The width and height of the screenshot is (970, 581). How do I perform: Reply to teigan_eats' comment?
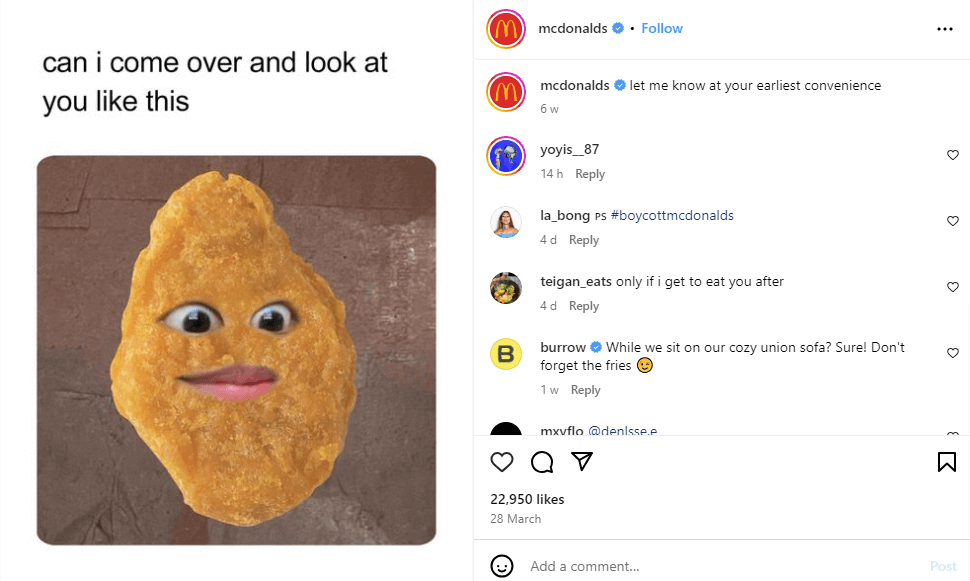pos(584,306)
